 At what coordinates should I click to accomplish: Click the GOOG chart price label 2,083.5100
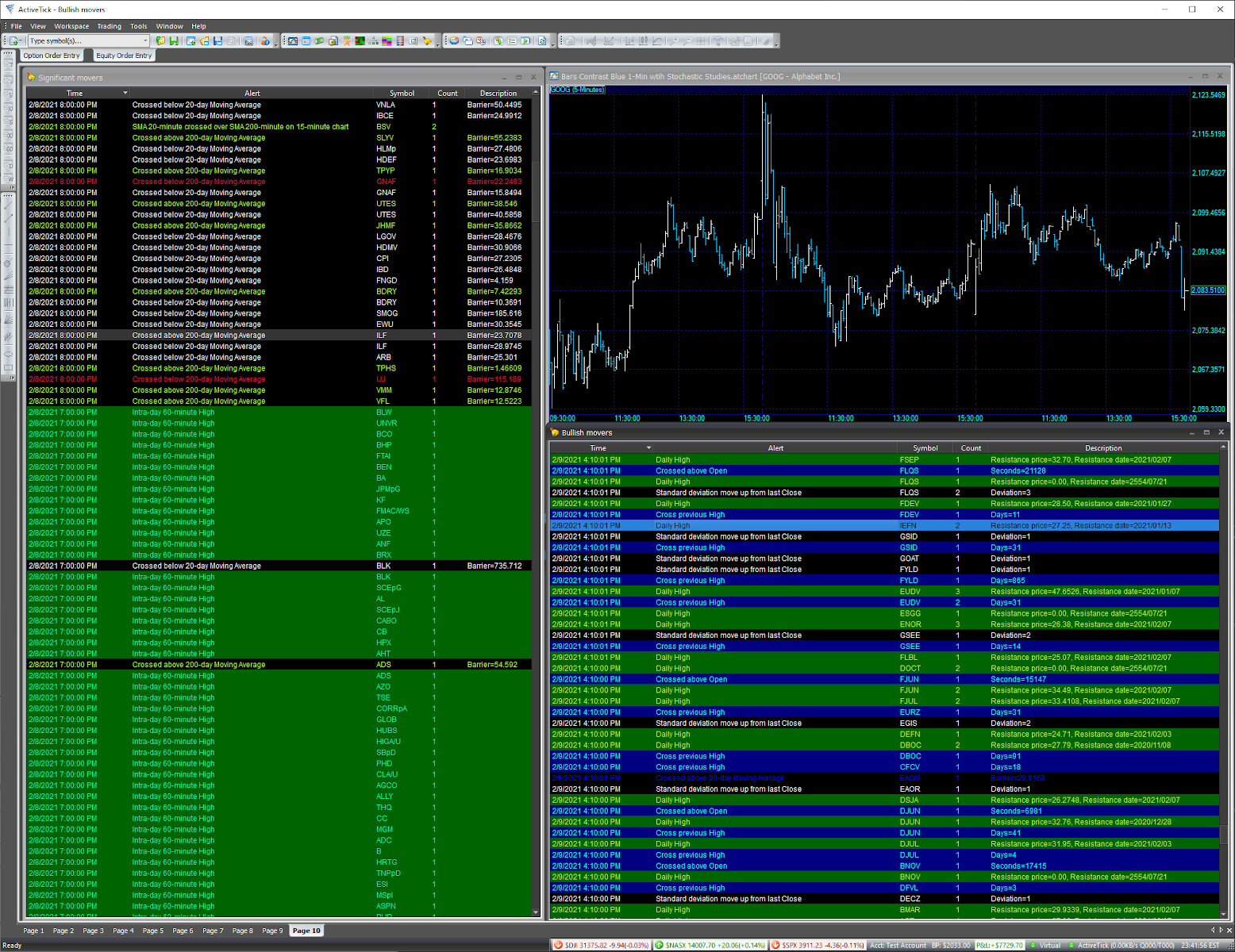[x=1208, y=290]
